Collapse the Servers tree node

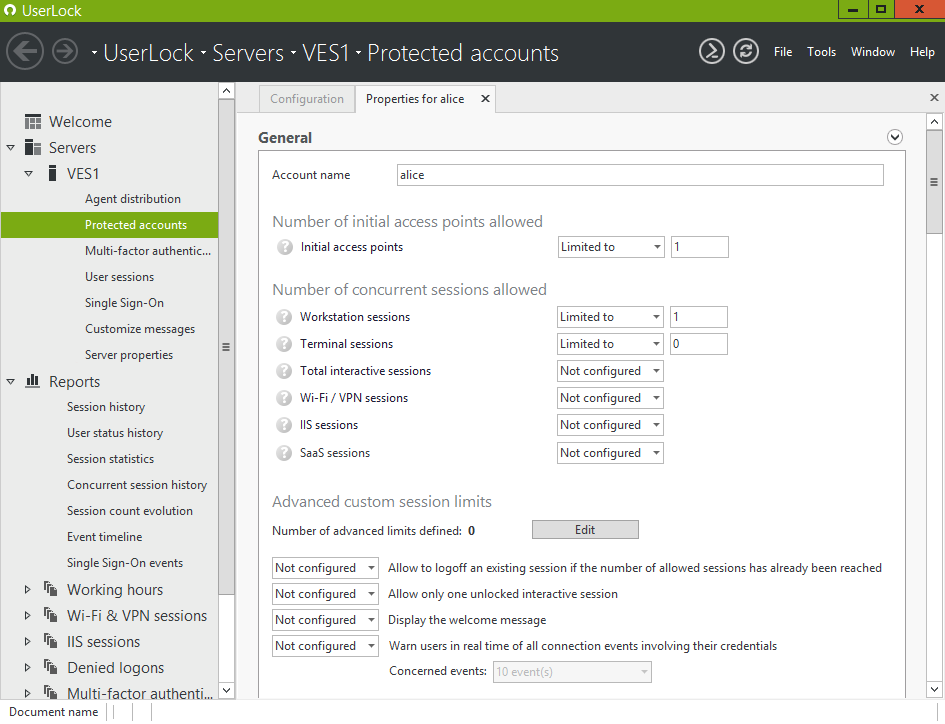pyautogui.click(x=11, y=148)
